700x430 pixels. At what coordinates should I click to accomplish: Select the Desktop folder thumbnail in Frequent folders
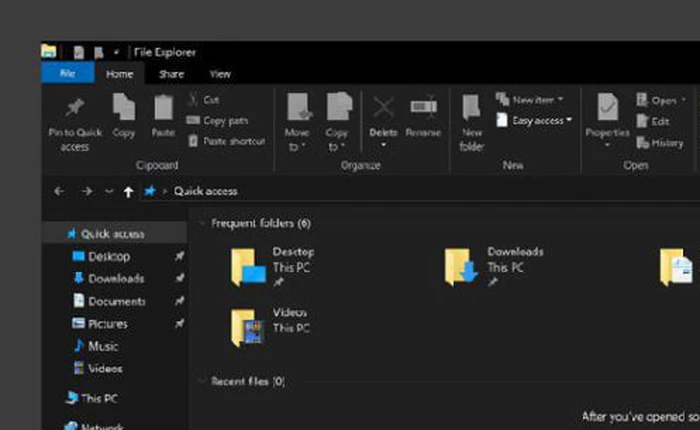click(x=248, y=267)
